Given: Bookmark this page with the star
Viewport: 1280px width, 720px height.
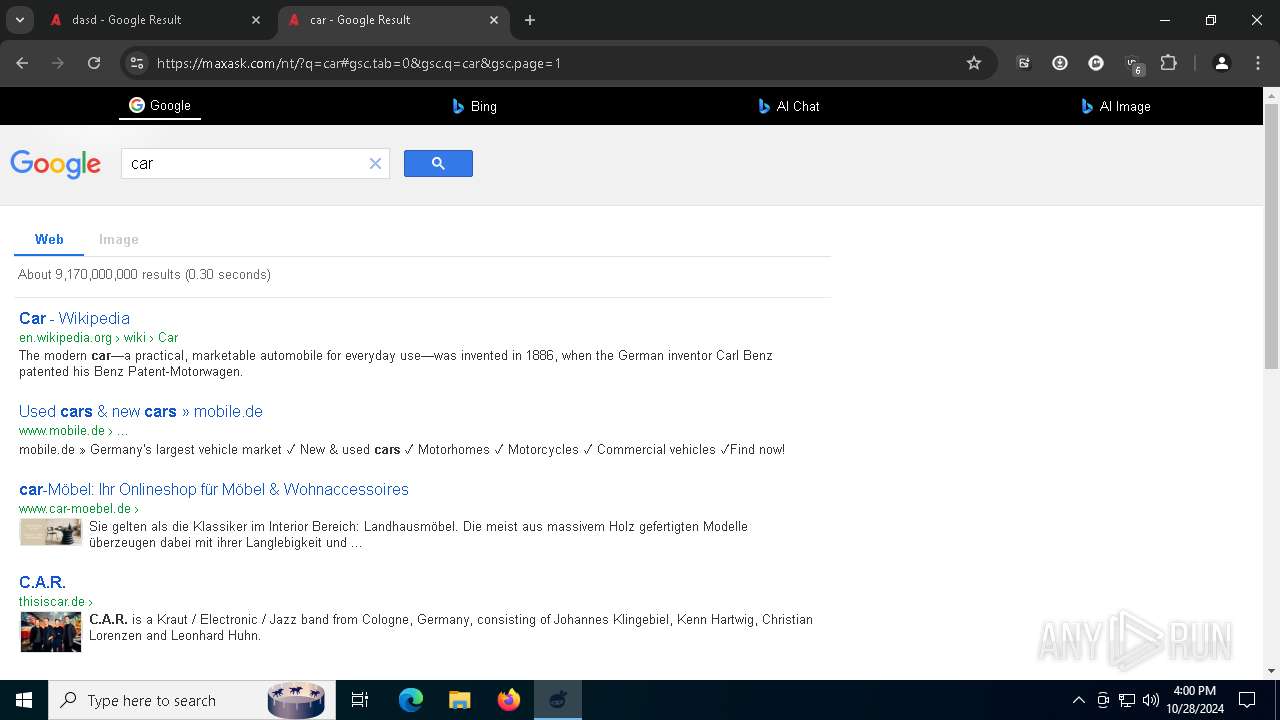Looking at the screenshot, I should click(974, 63).
